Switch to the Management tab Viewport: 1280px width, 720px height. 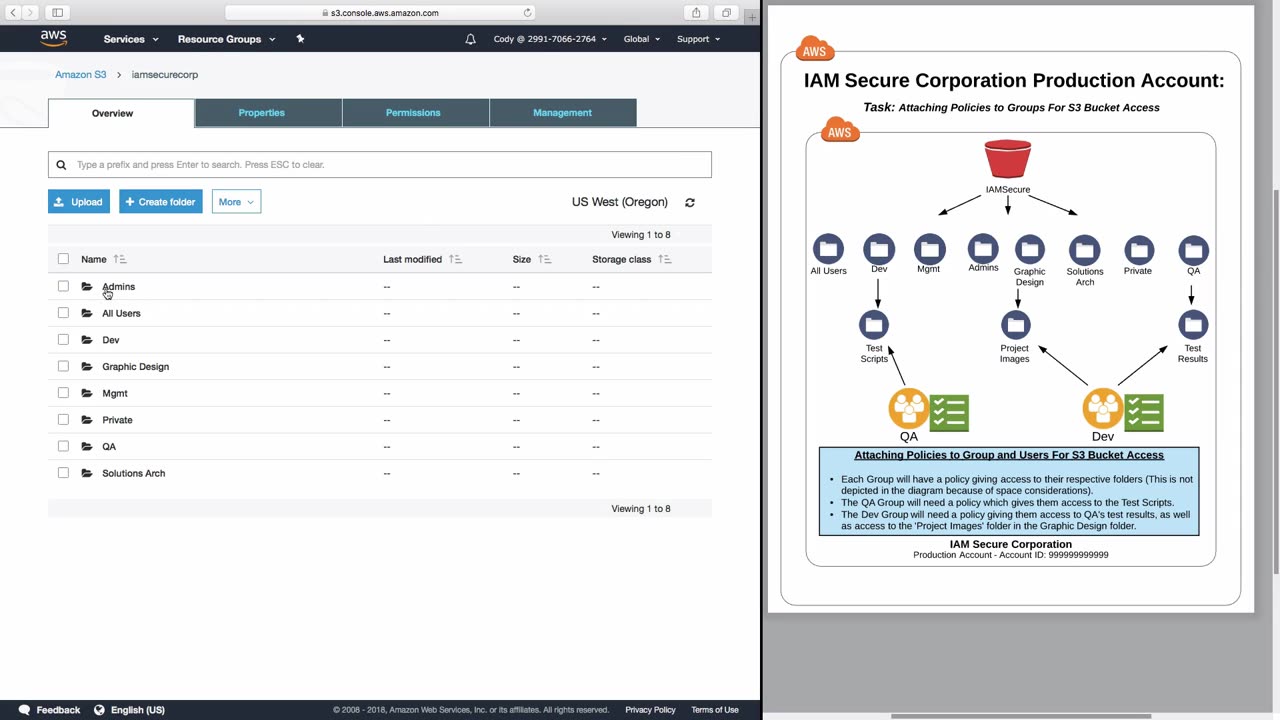click(563, 113)
